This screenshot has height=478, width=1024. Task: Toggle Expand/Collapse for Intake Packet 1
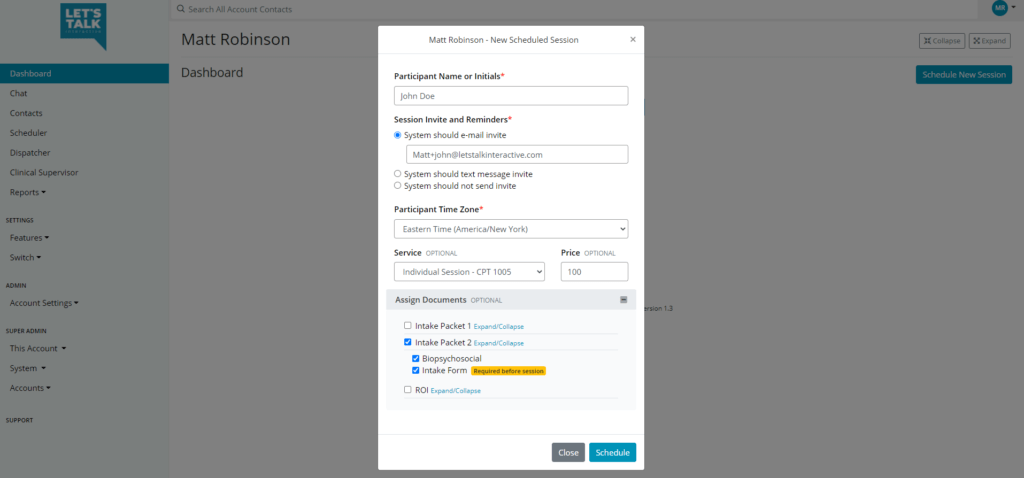coord(498,327)
